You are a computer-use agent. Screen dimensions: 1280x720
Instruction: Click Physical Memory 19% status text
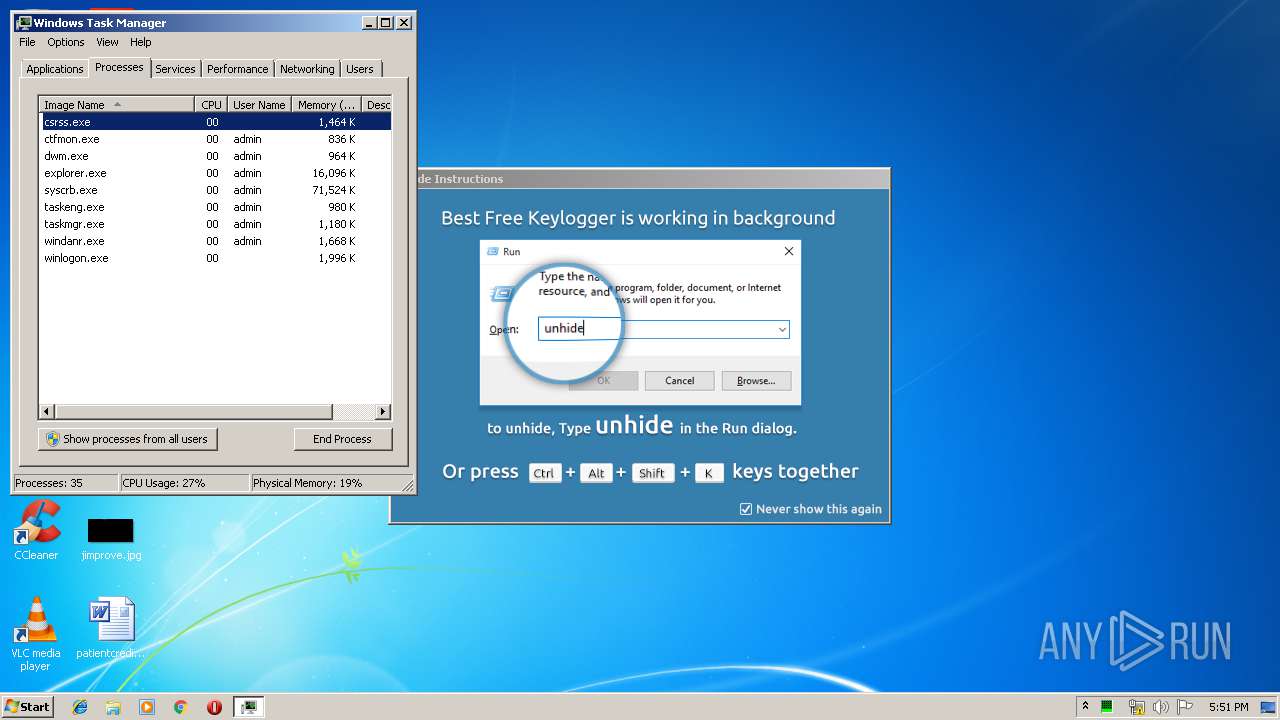tap(308, 483)
